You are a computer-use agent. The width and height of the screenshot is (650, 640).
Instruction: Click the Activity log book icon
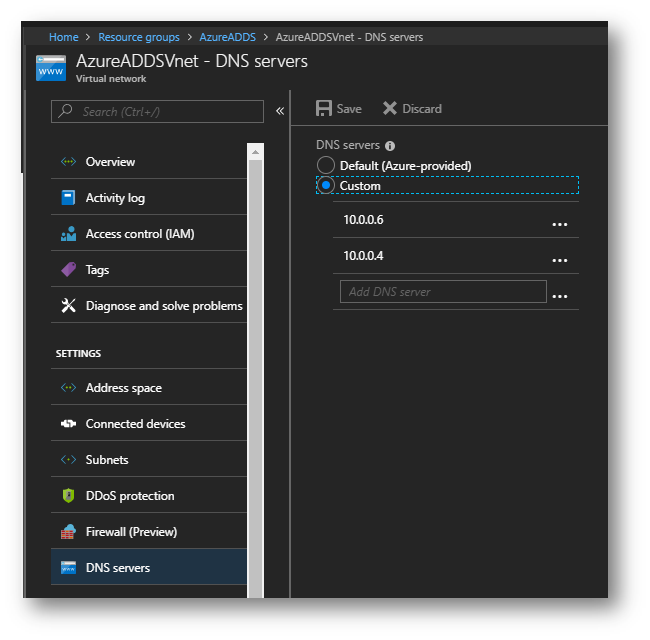[68, 198]
